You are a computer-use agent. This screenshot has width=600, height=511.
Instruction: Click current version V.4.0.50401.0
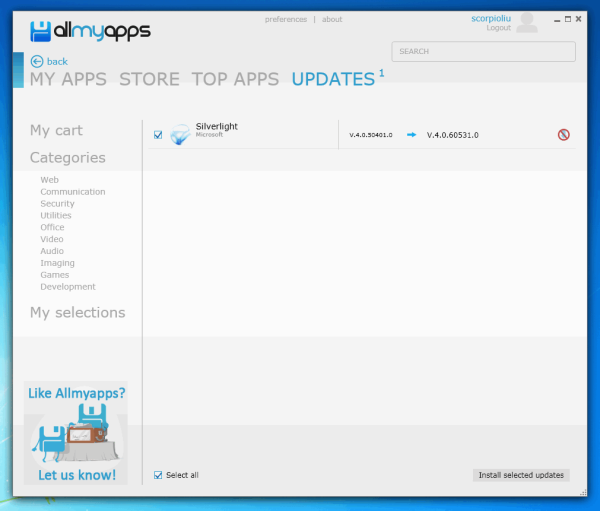[x=371, y=135]
